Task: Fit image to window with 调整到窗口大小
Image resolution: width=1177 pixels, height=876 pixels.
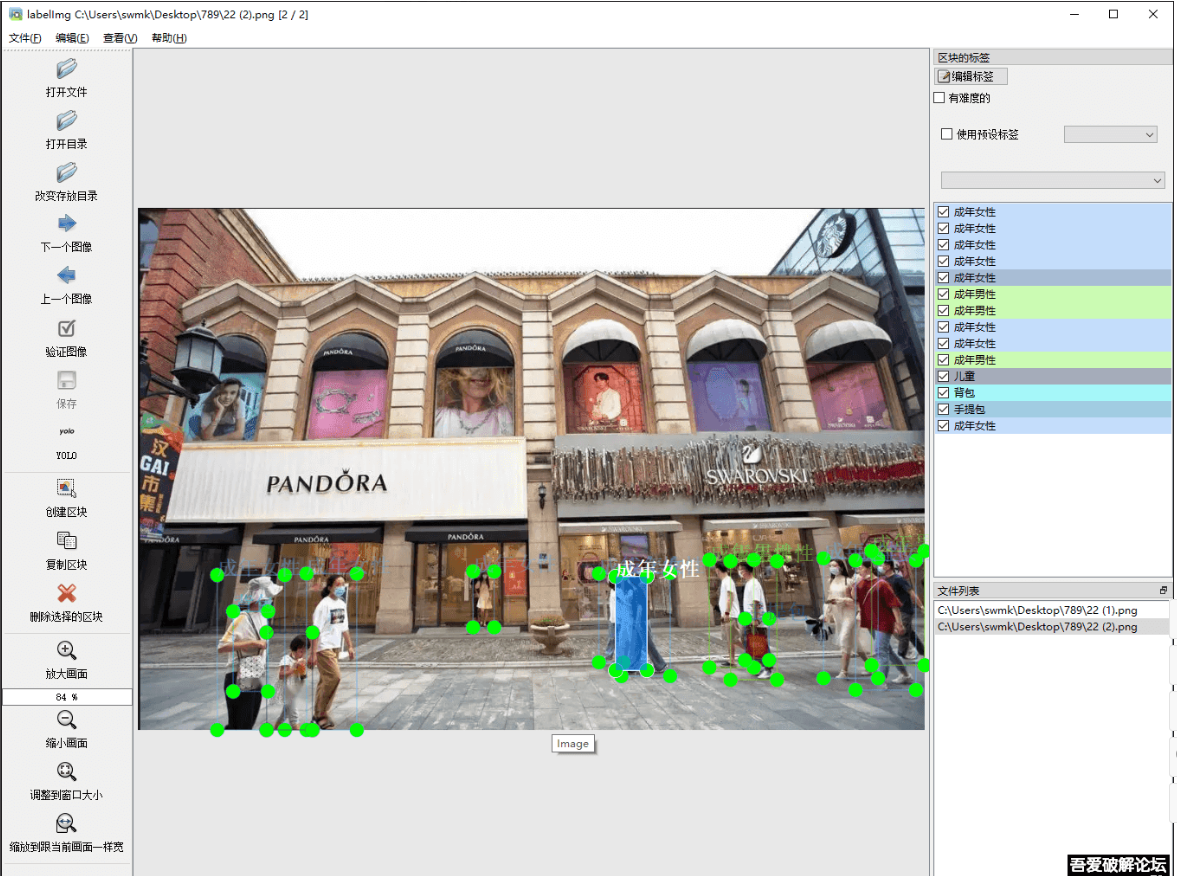Action: pyautogui.click(x=66, y=772)
